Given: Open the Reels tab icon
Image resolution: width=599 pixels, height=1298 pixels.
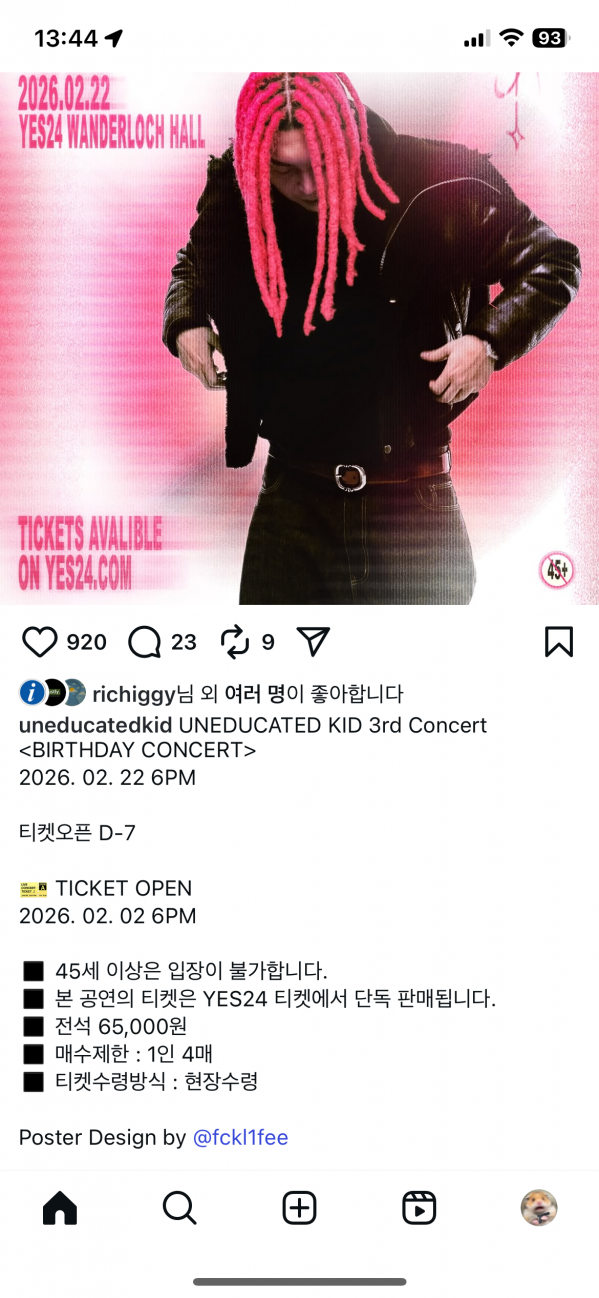Looking at the screenshot, I should pos(419,1208).
